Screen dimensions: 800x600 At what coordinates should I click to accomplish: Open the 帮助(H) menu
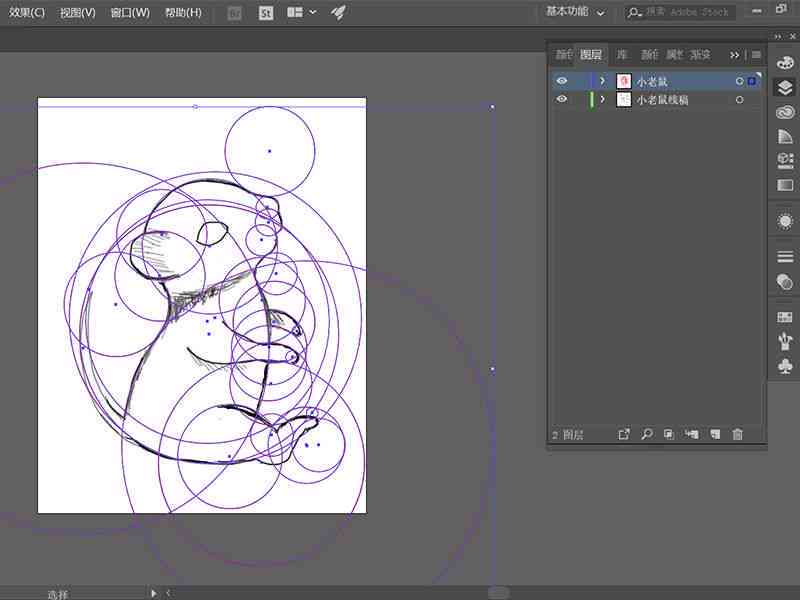click(x=183, y=13)
